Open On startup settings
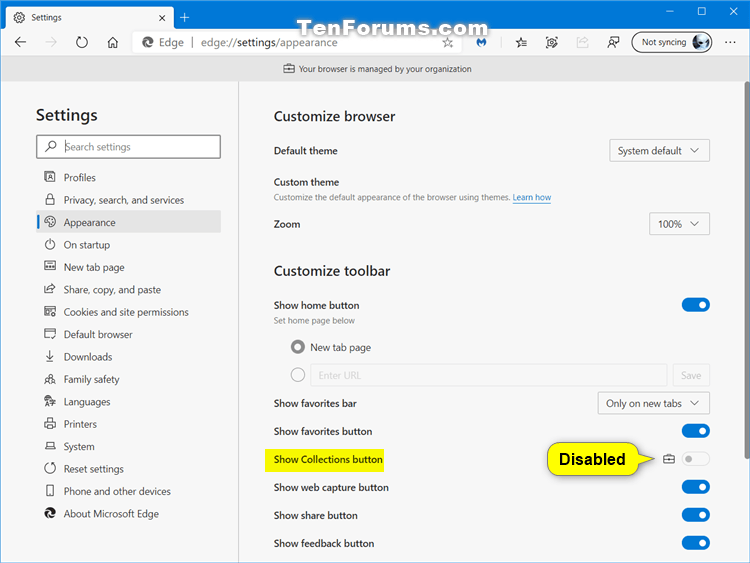This screenshot has width=750, height=563. [x=128, y=244]
